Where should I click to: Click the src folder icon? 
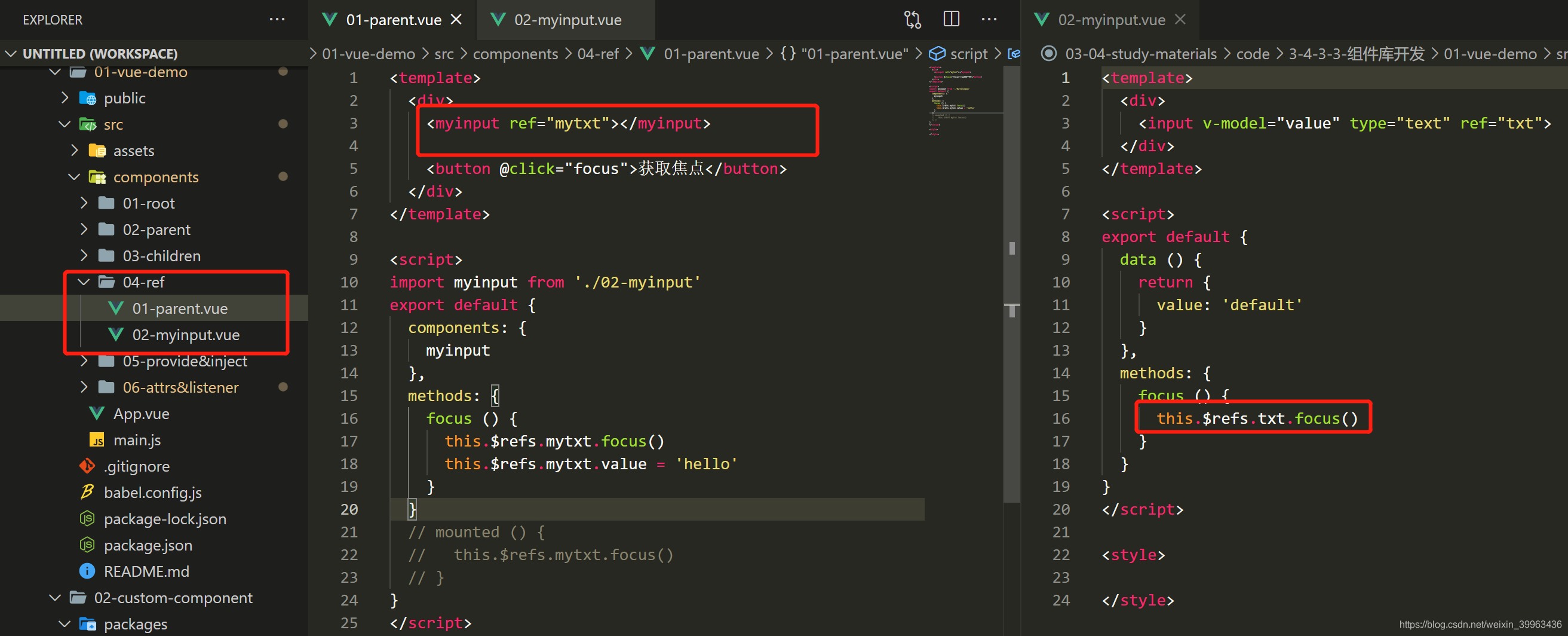(x=87, y=124)
